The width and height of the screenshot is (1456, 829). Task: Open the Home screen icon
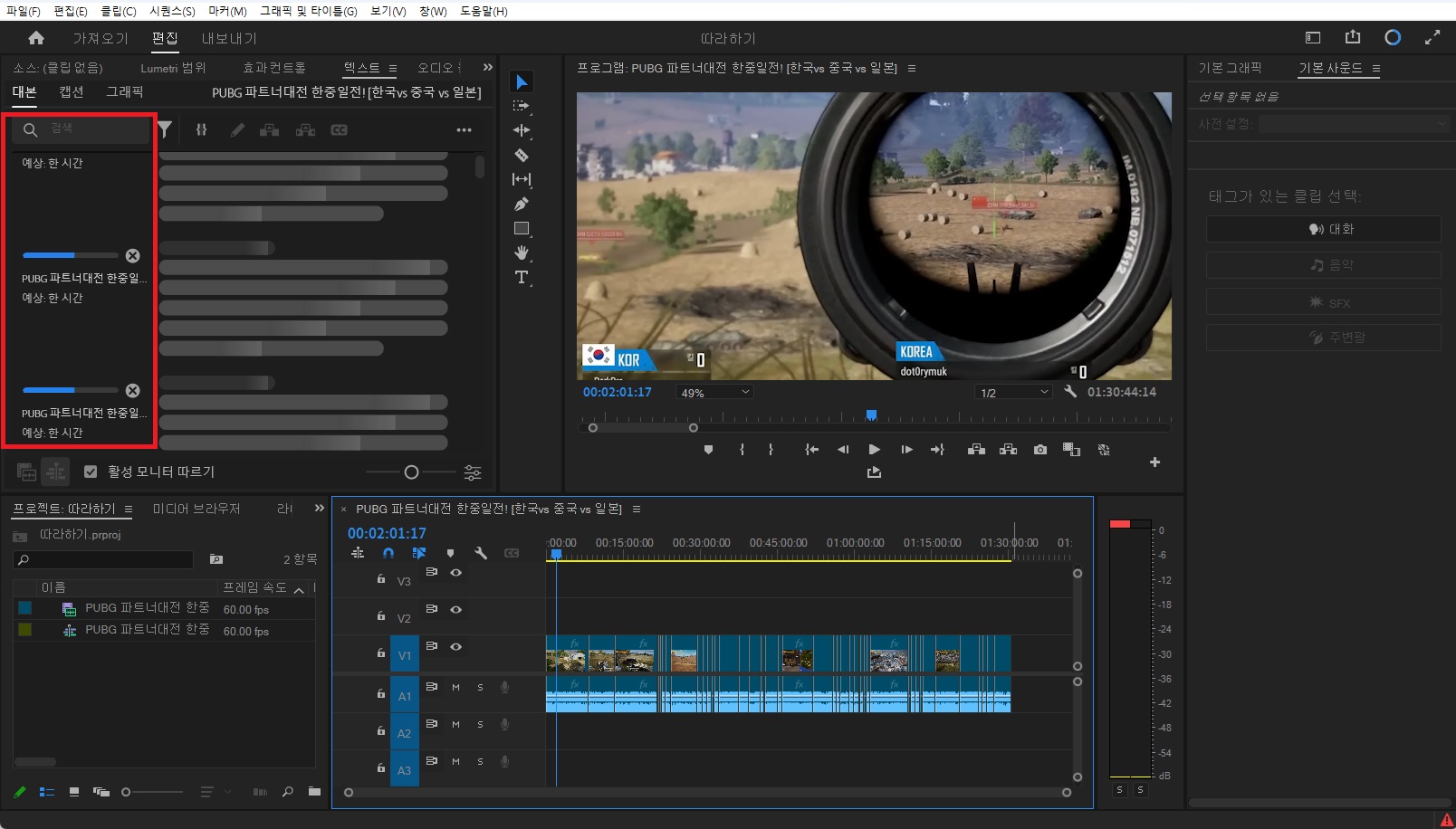[x=36, y=38]
